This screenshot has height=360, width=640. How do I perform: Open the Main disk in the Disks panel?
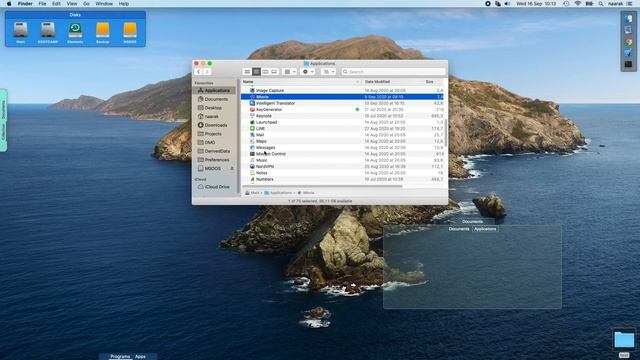pos(20,31)
